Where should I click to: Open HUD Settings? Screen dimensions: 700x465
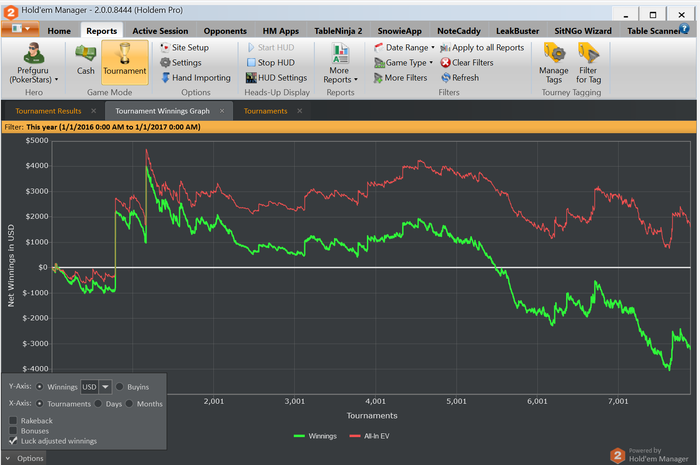tap(276, 78)
